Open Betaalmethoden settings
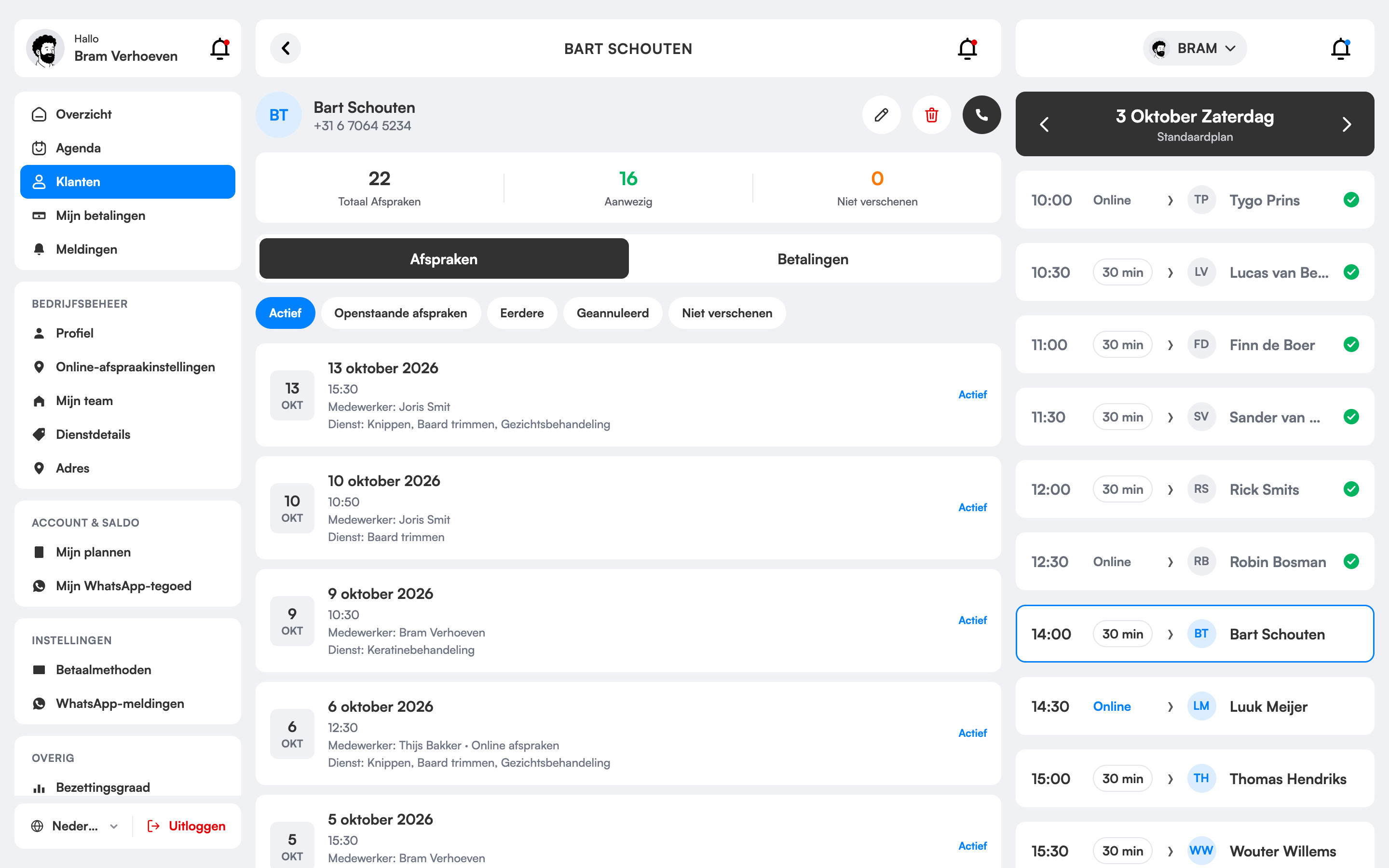Viewport: 1389px width, 868px height. click(127, 669)
